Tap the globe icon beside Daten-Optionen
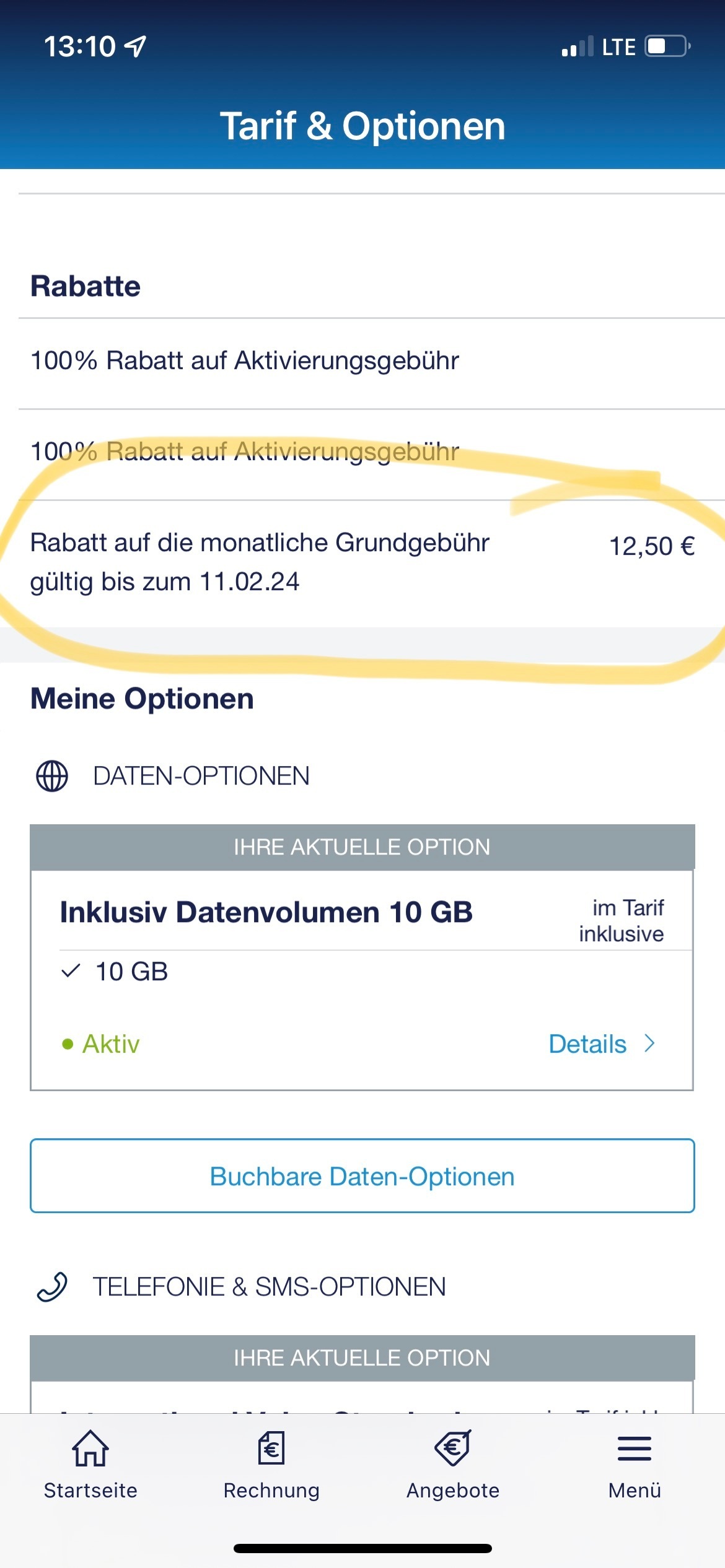725x1568 pixels. pos(52,776)
